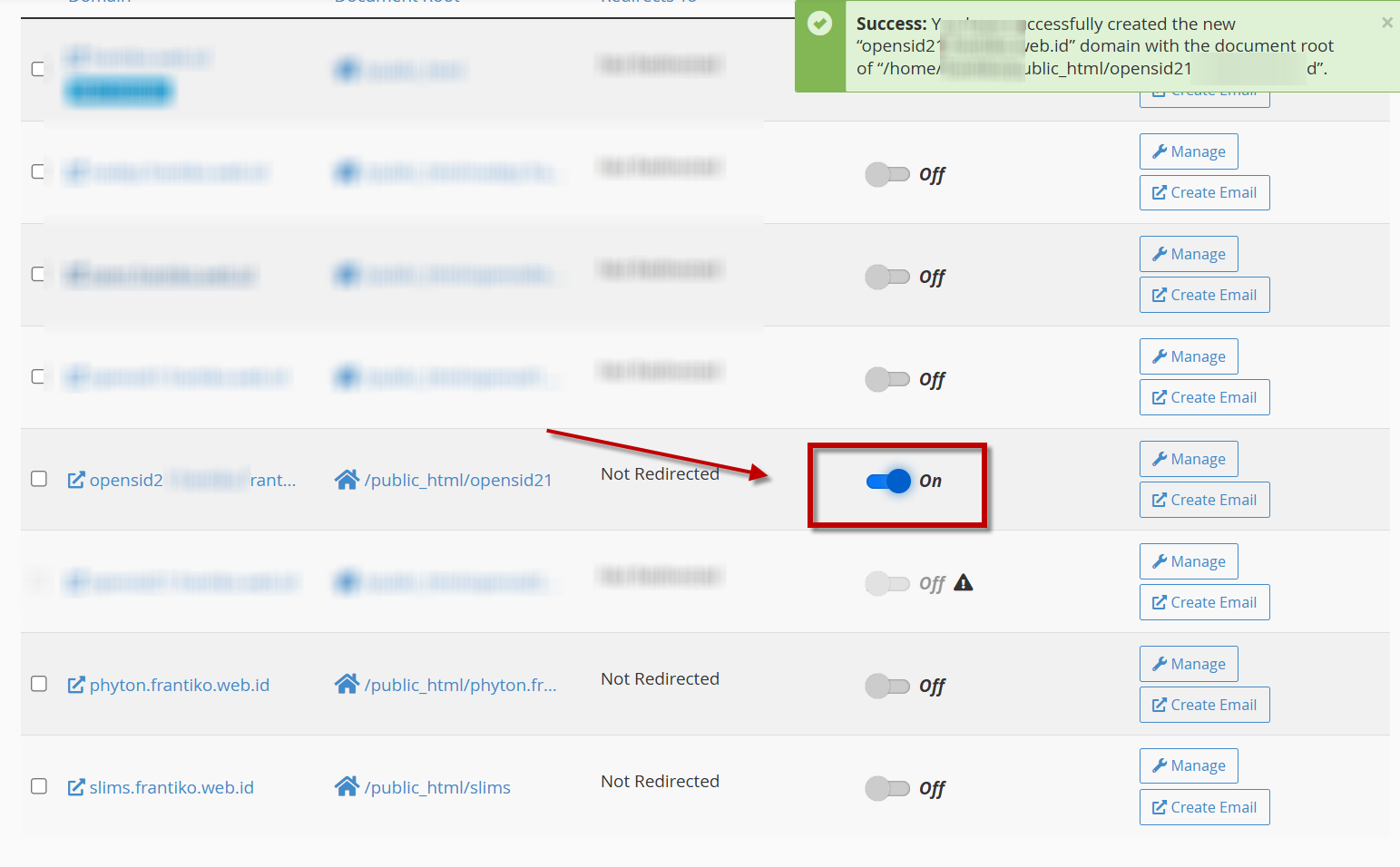
Task: Open Manage for the opensid21 domain
Action: click(1188, 459)
